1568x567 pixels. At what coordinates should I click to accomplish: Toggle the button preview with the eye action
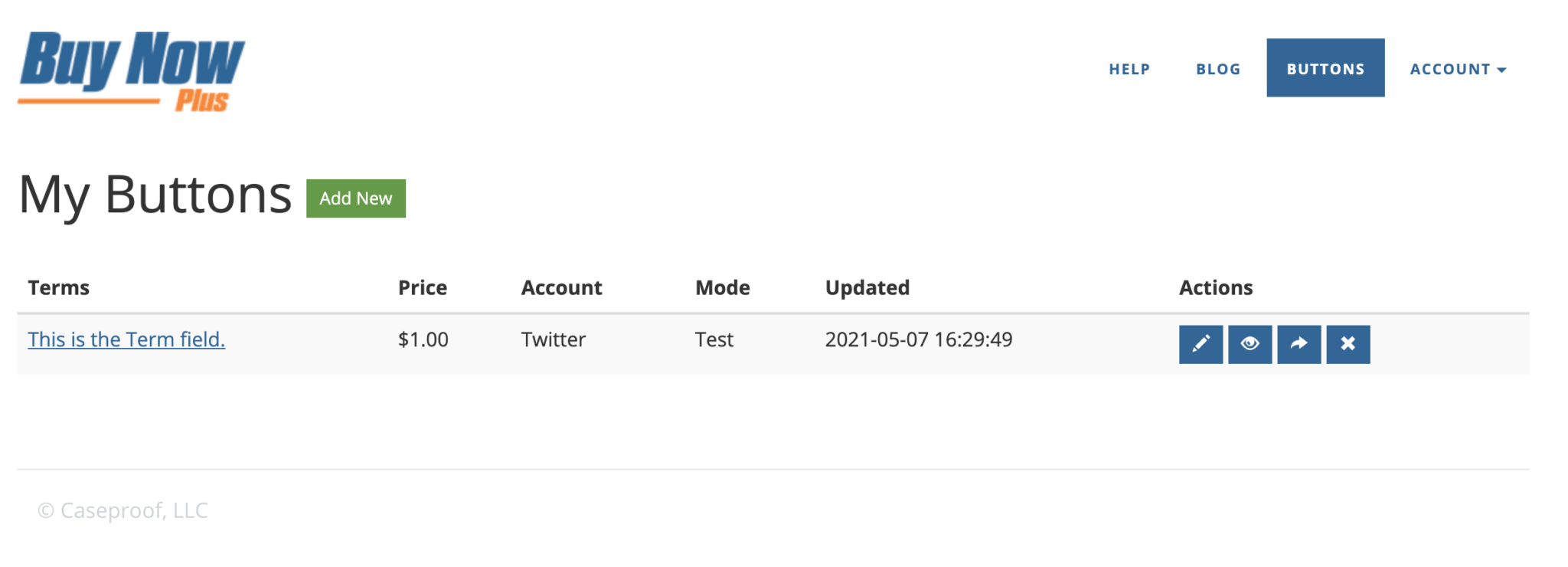click(x=1249, y=344)
